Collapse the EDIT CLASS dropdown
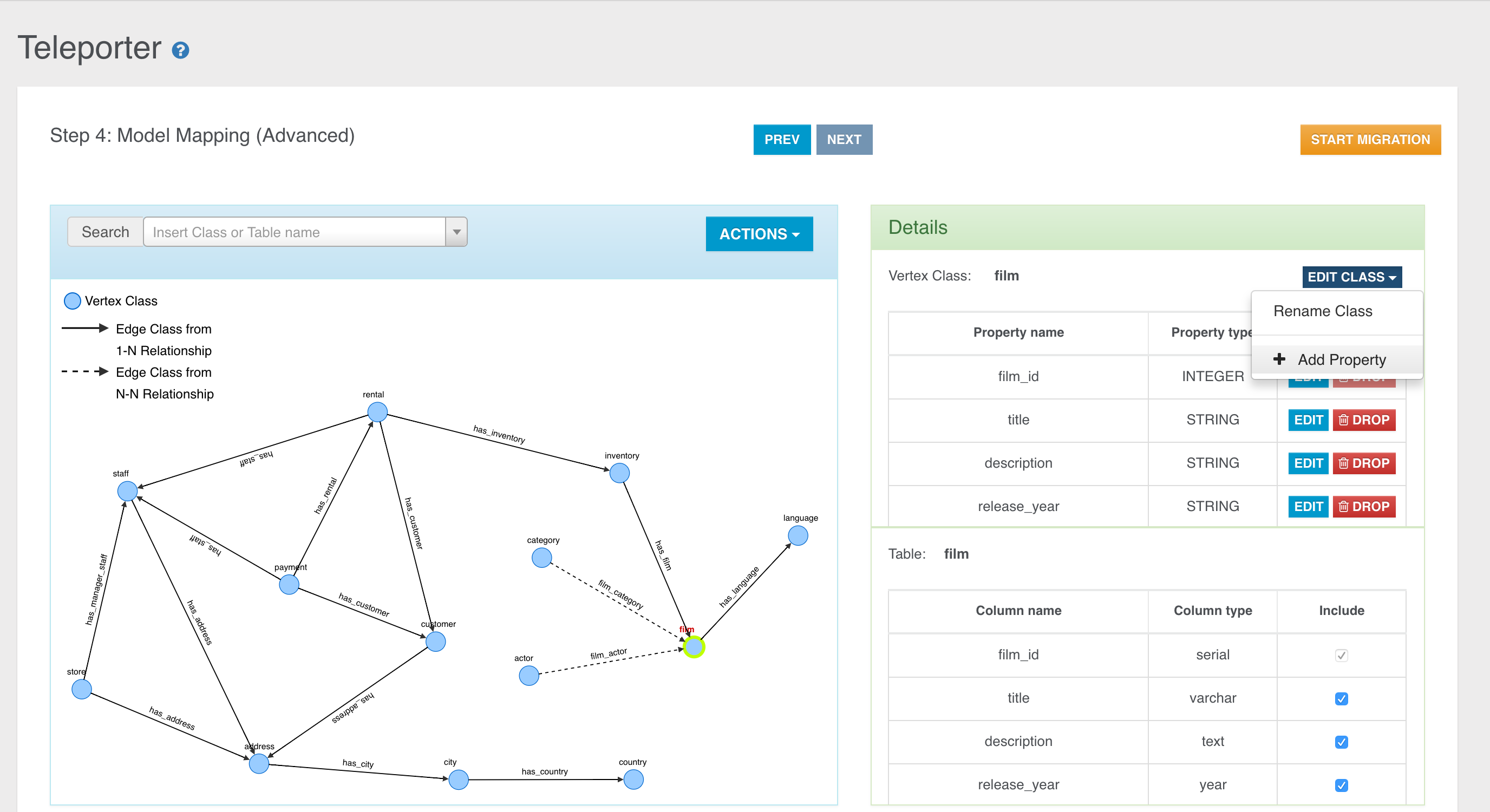Viewport: 1490px width, 812px height. pyautogui.click(x=1351, y=277)
